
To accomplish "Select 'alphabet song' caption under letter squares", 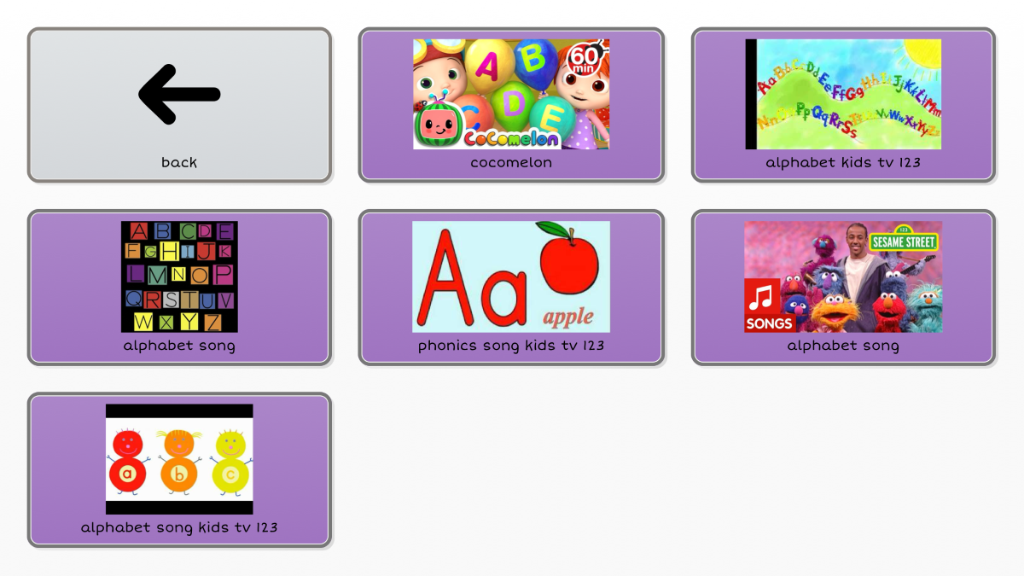I will point(179,345).
